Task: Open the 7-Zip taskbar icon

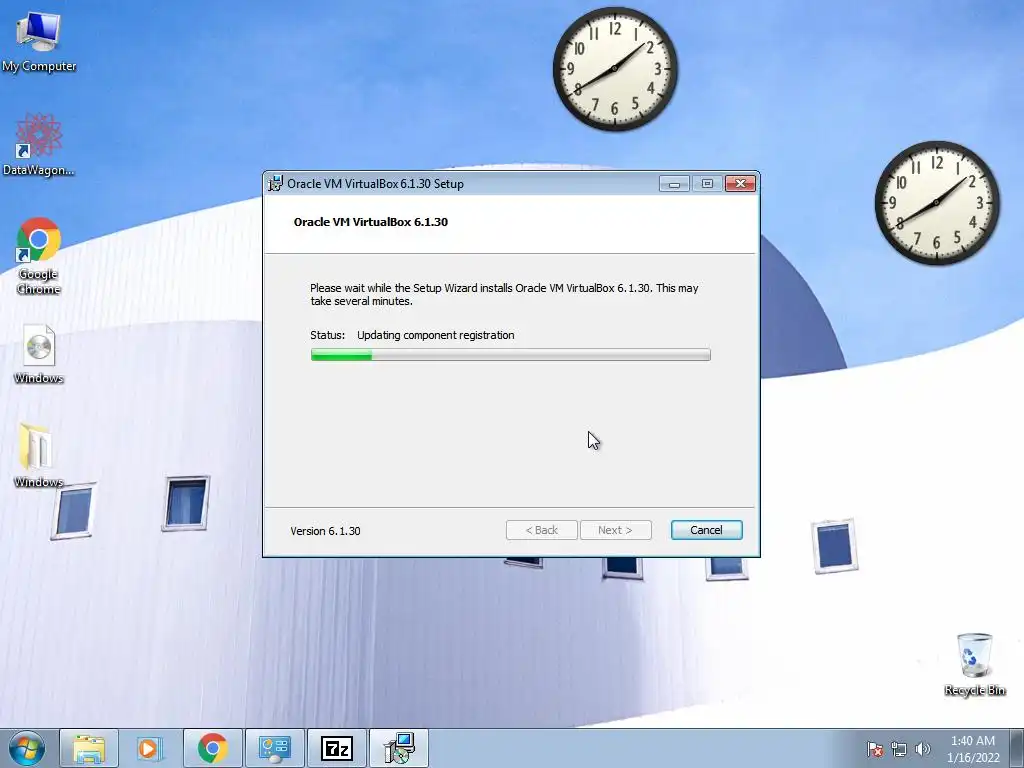Action: click(x=336, y=748)
